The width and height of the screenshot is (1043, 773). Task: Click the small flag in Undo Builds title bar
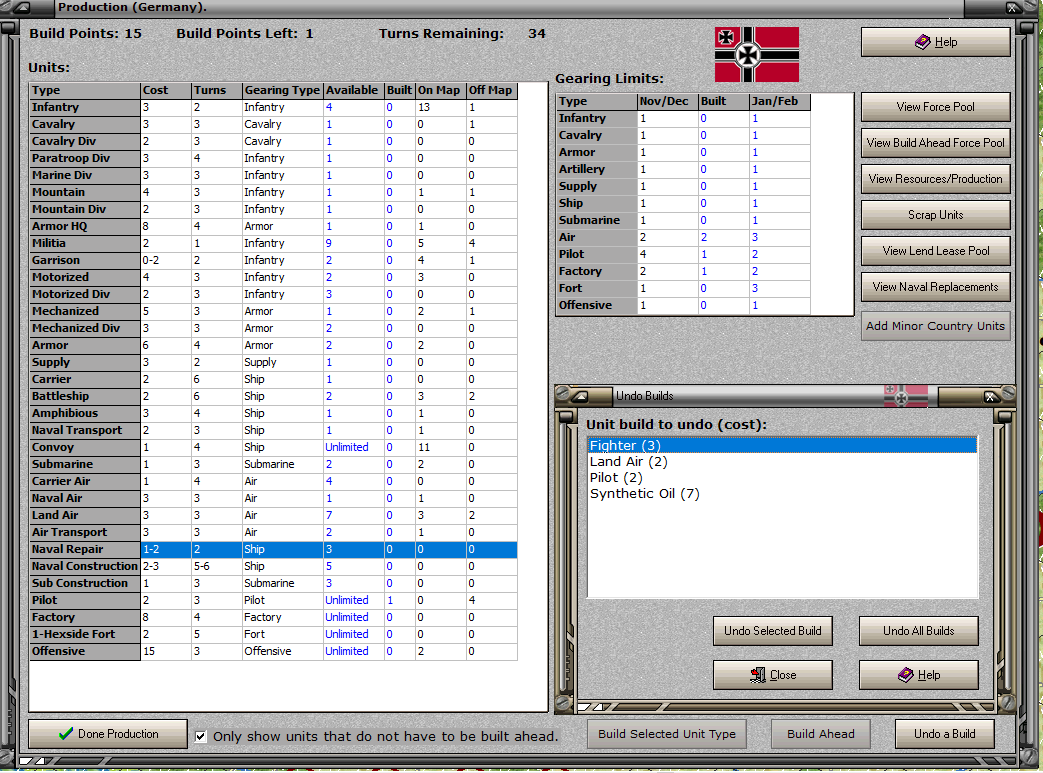pos(906,396)
